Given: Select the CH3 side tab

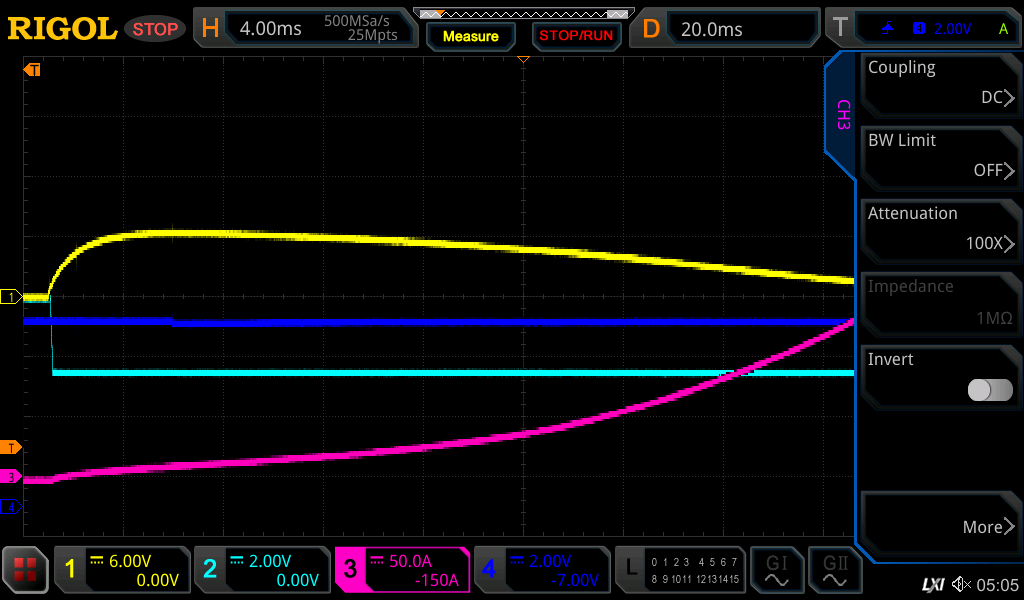Looking at the screenshot, I should click(x=842, y=115).
